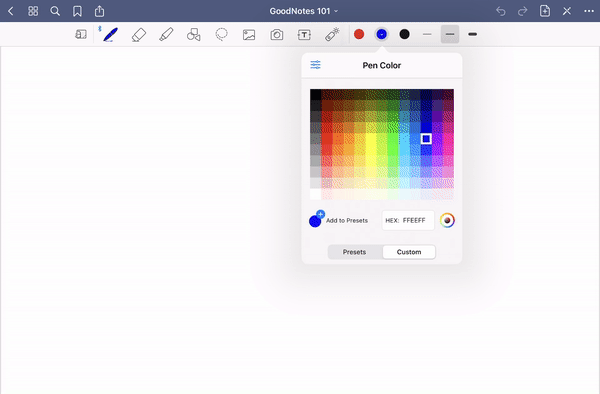
Task: Pick white in the grid's bottom-left cell
Action: tap(315, 194)
